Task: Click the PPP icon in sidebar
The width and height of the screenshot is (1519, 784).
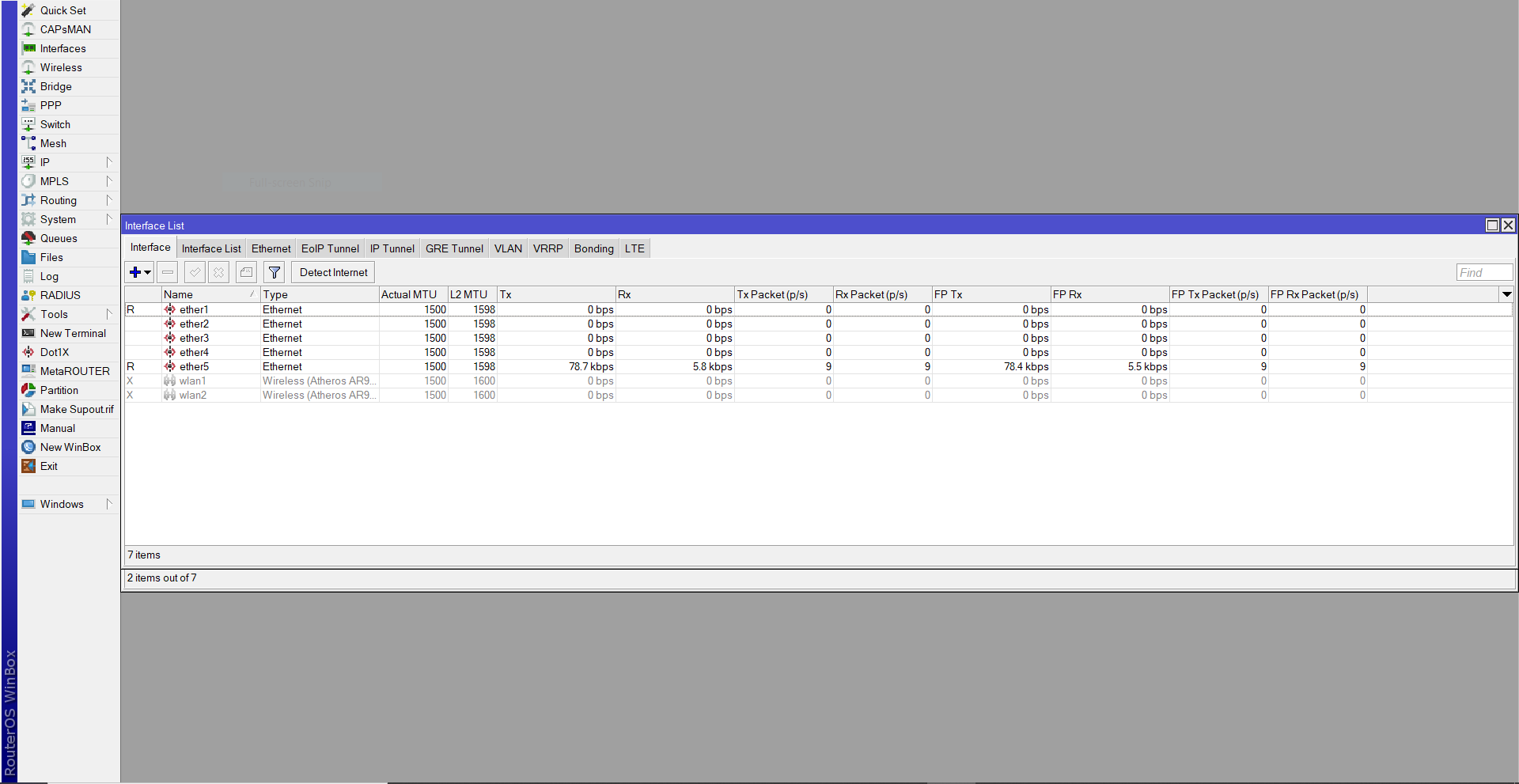Action: tap(28, 105)
